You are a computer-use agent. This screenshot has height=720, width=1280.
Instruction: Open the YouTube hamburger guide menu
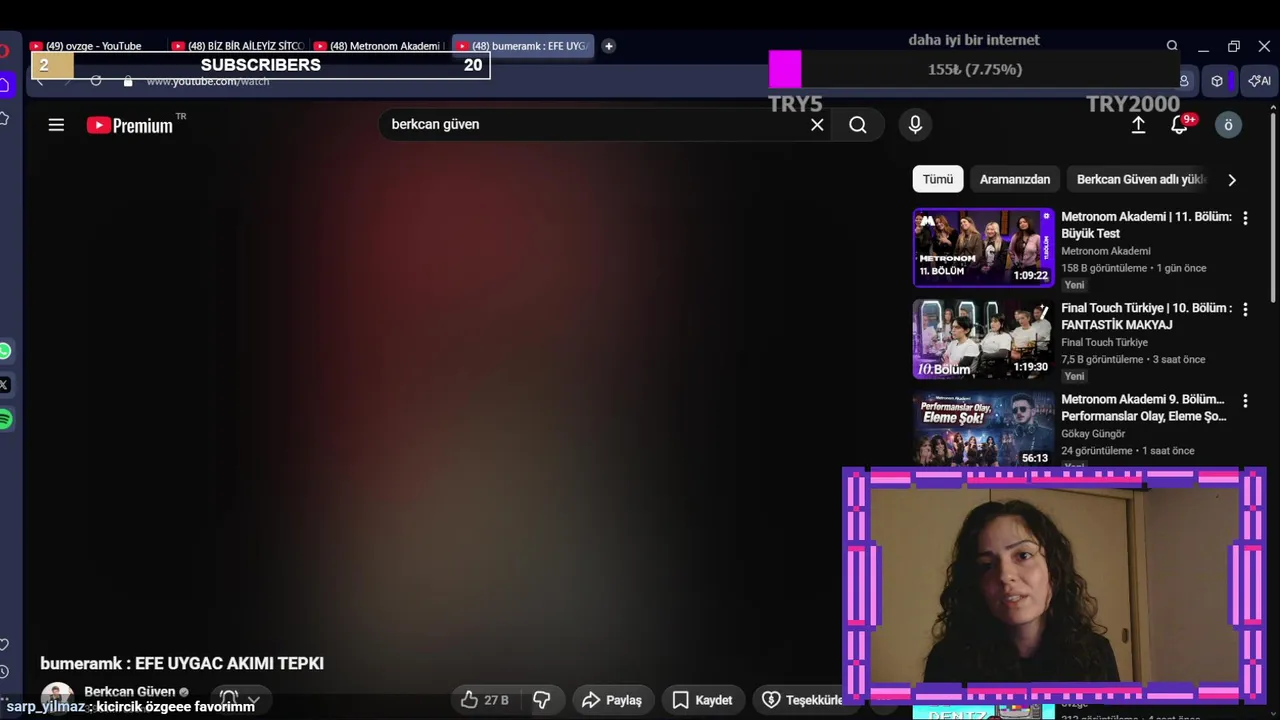(x=56, y=125)
